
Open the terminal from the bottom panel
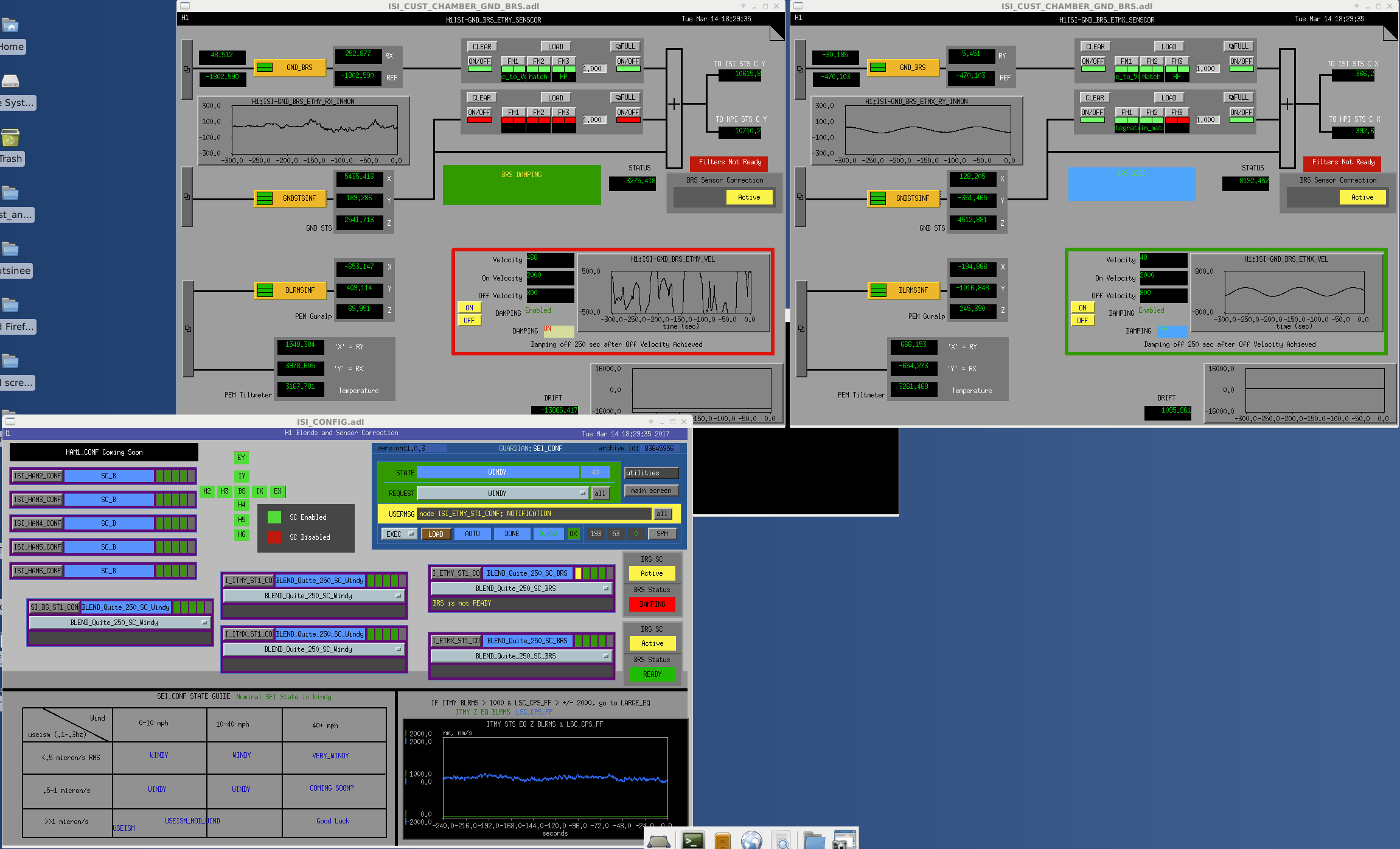coord(692,840)
